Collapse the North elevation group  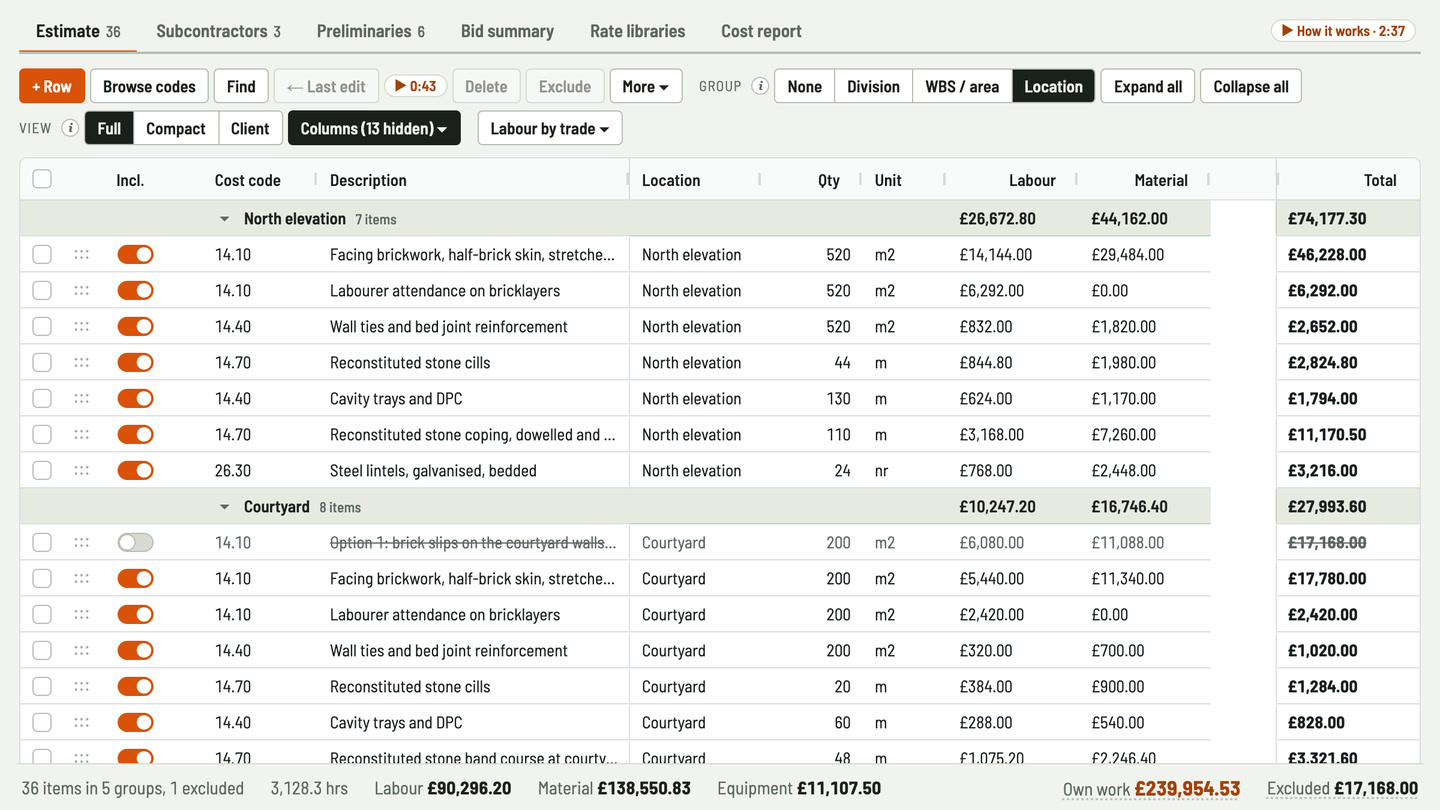[224, 219]
